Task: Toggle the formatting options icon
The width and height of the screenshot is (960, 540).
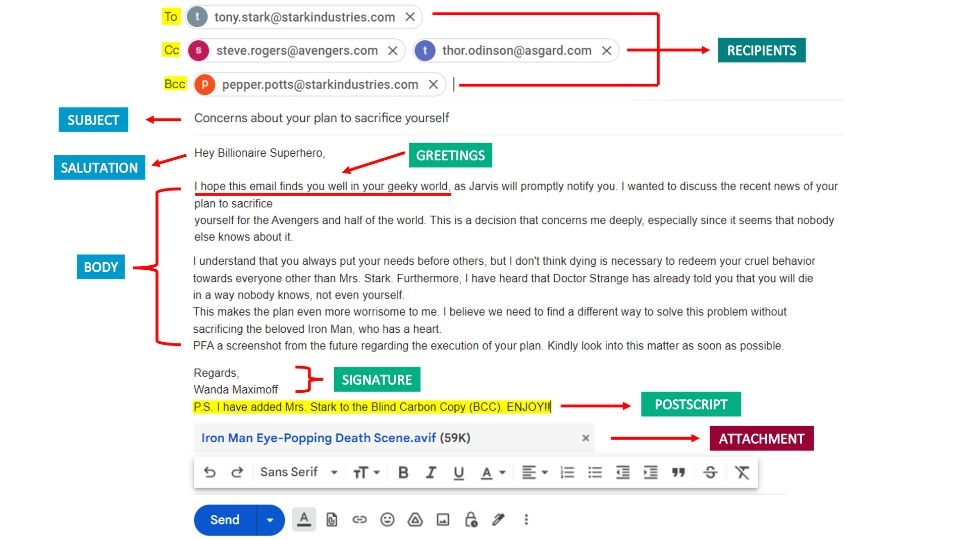Action: (304, 519)
